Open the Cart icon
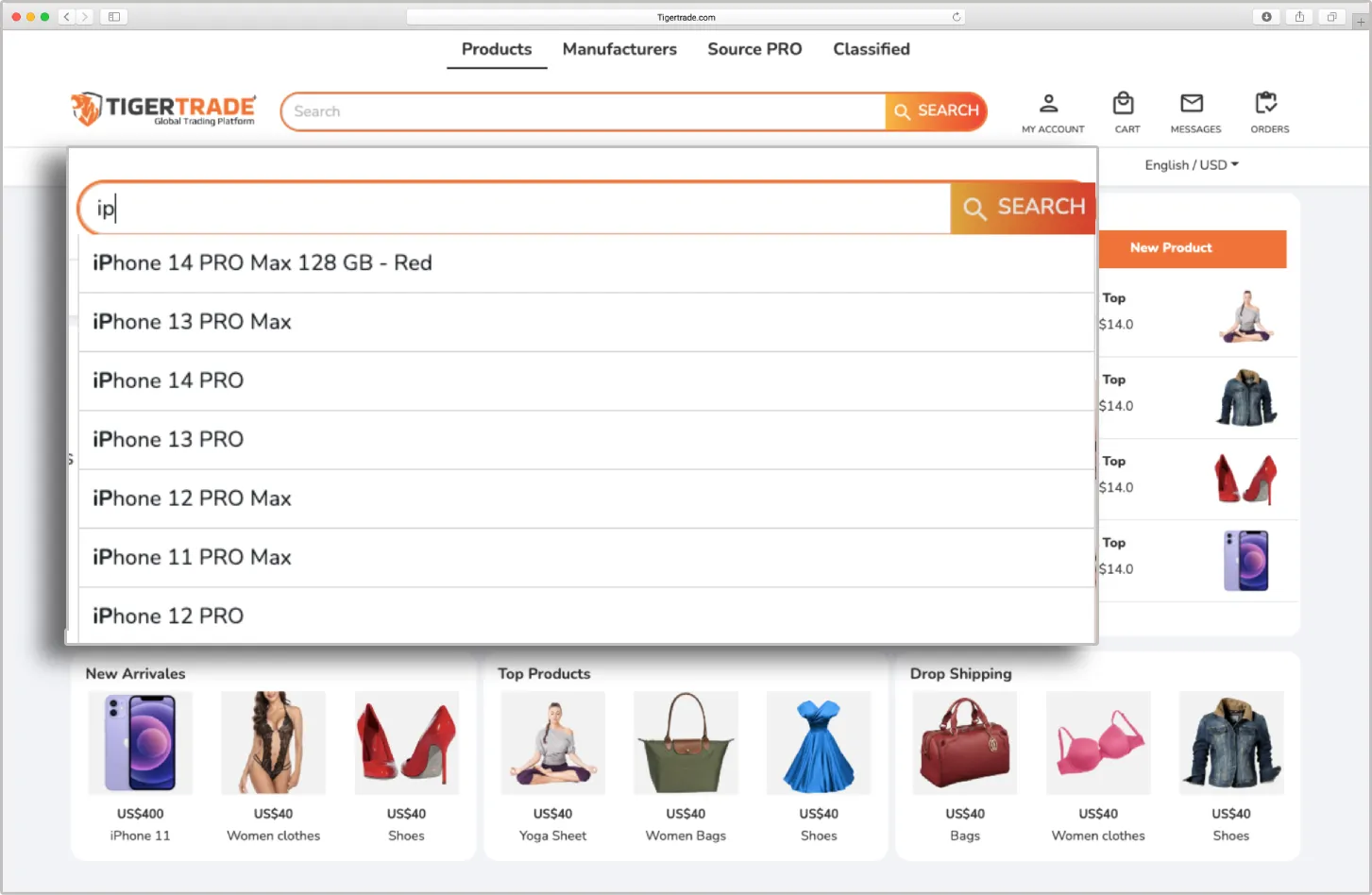The width and height of the screenshot is (1372, 895). (1123, 103)
